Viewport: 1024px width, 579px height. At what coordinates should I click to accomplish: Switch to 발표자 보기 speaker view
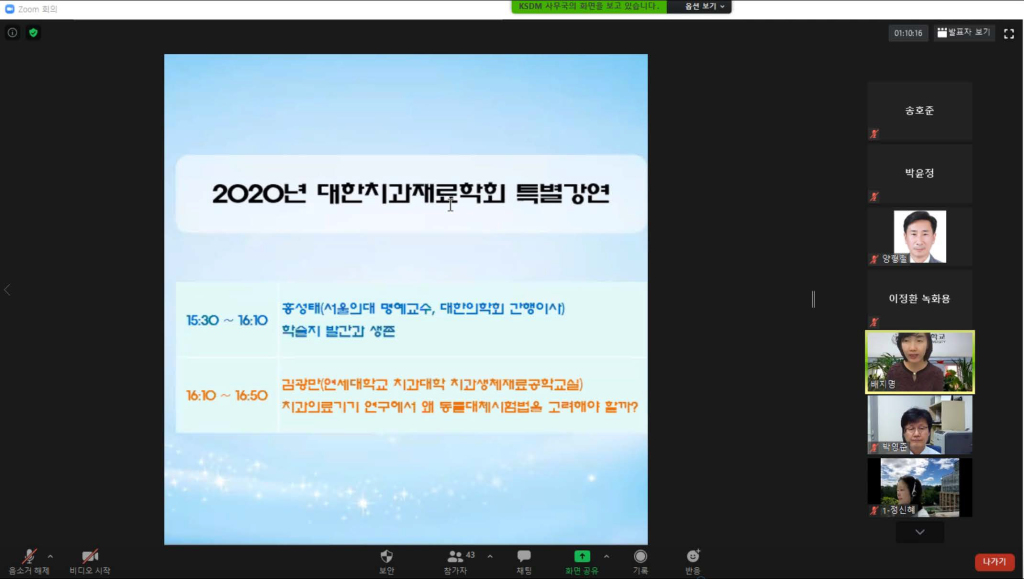point(964,32)
